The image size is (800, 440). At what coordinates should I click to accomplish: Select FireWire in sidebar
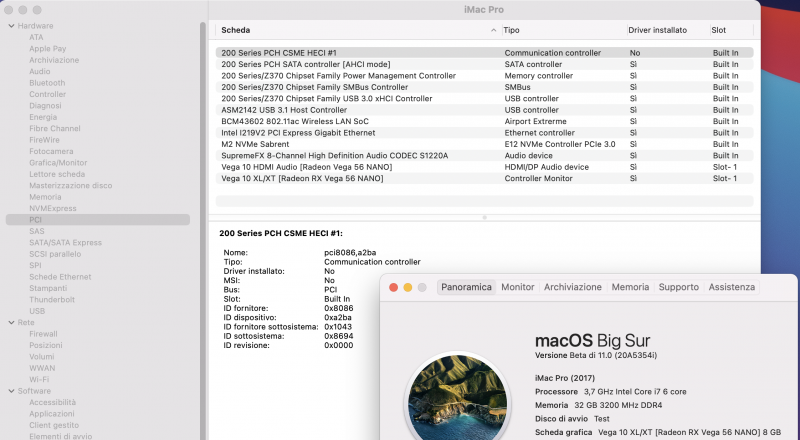(44, 140)
